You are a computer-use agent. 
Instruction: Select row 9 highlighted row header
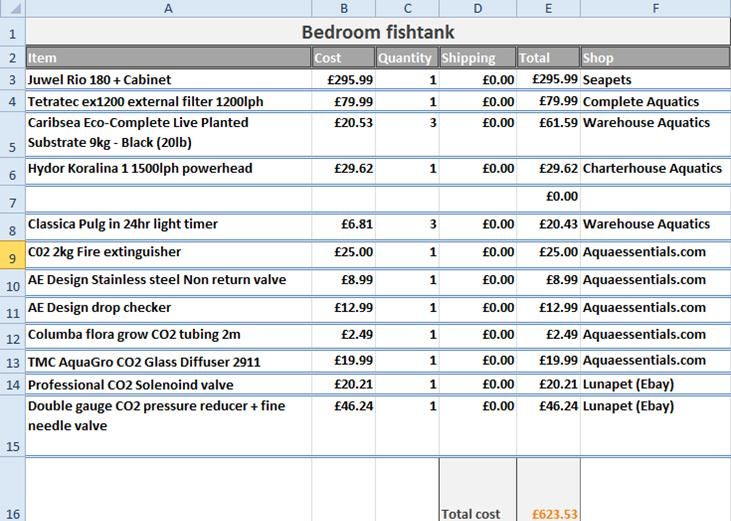click(12, 255)
